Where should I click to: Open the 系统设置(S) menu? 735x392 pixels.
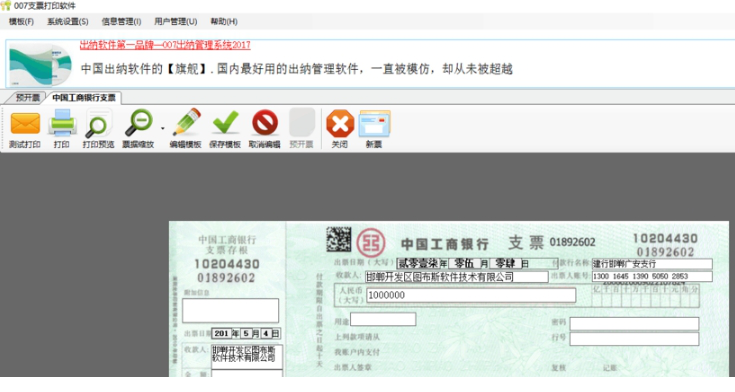click(68, 22)
